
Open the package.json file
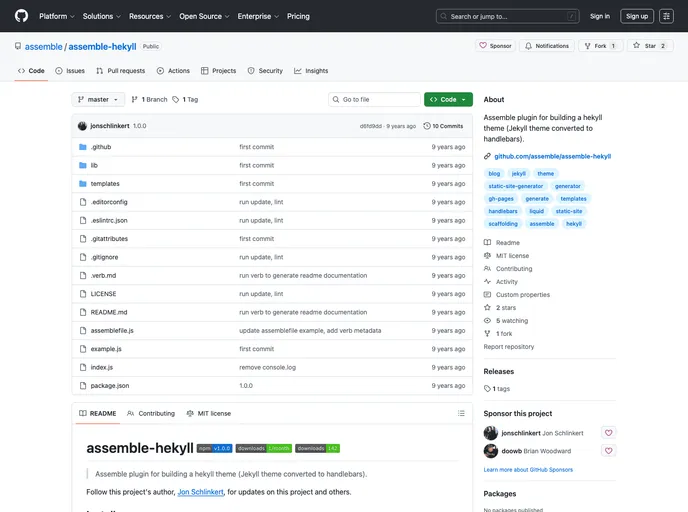(x=110, y=386)
